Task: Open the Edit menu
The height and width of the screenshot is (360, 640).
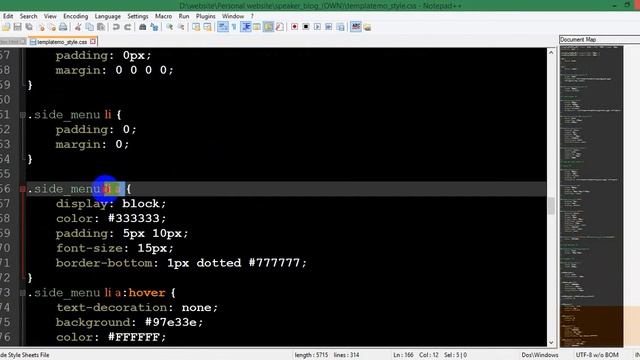Action: point(8,16)
